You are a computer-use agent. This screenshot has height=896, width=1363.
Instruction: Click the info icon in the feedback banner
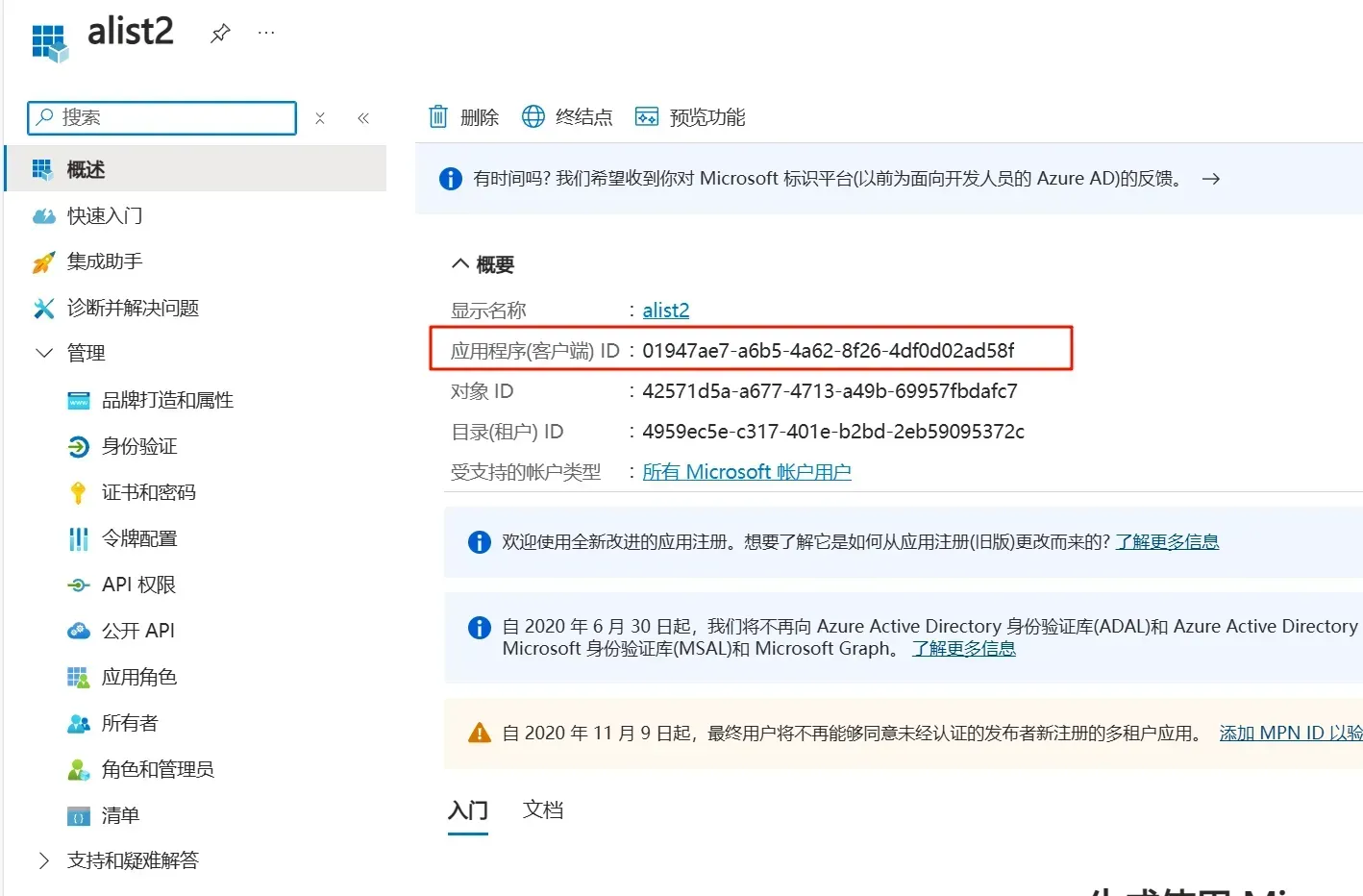450,179
